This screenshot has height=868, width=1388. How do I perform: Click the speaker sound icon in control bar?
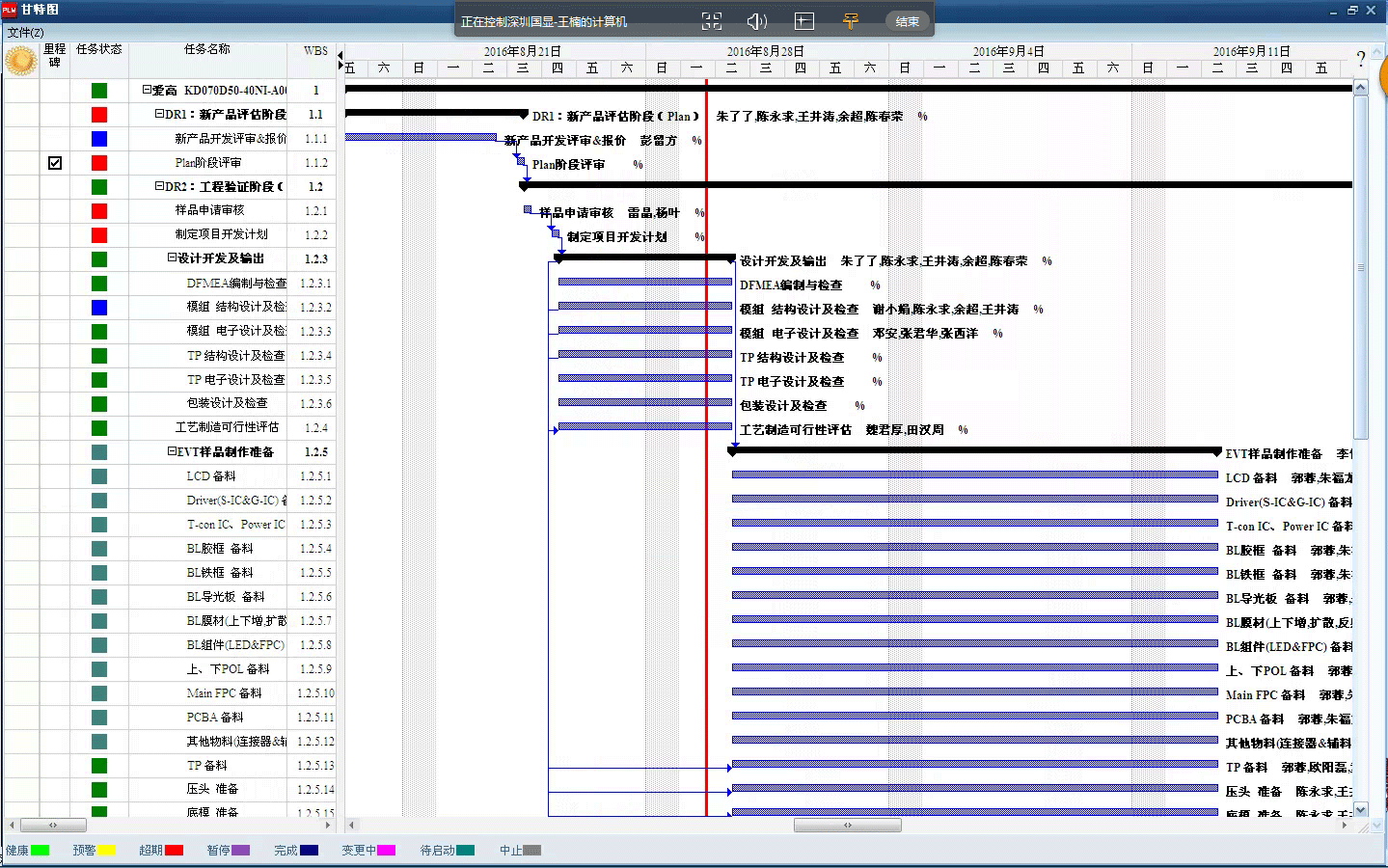tap(757, 21)
